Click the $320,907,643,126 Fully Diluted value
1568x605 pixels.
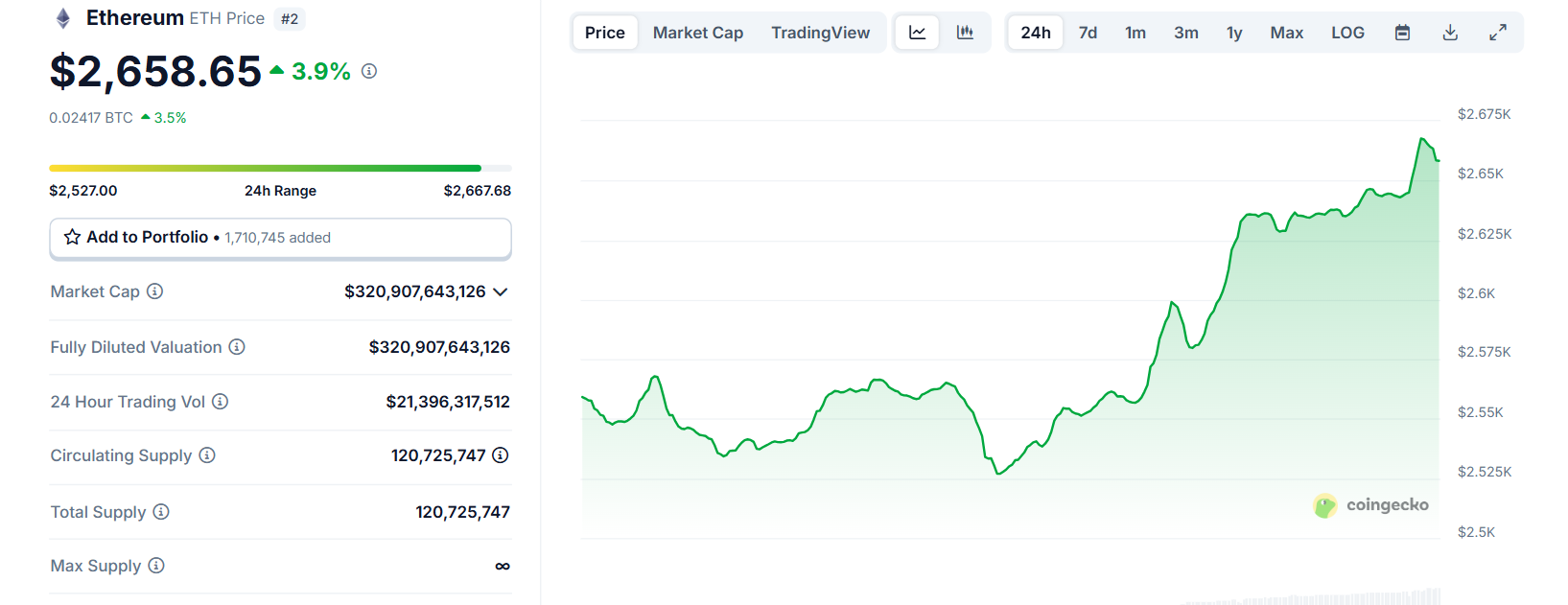tap(439, 347)
